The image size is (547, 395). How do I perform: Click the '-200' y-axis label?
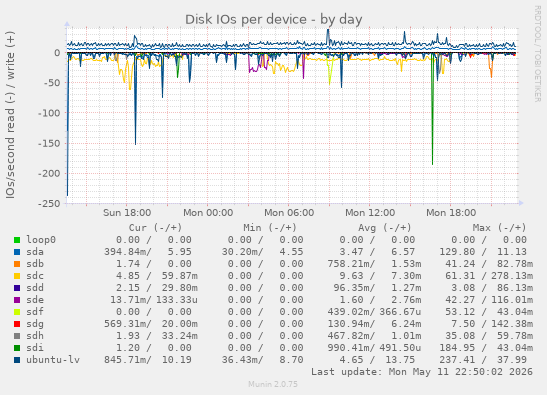coord(49,173)
